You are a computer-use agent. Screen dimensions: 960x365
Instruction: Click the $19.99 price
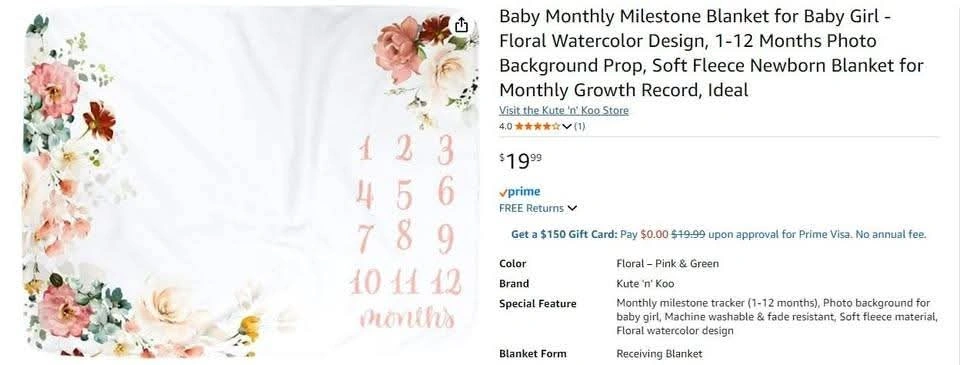(521, 161)
